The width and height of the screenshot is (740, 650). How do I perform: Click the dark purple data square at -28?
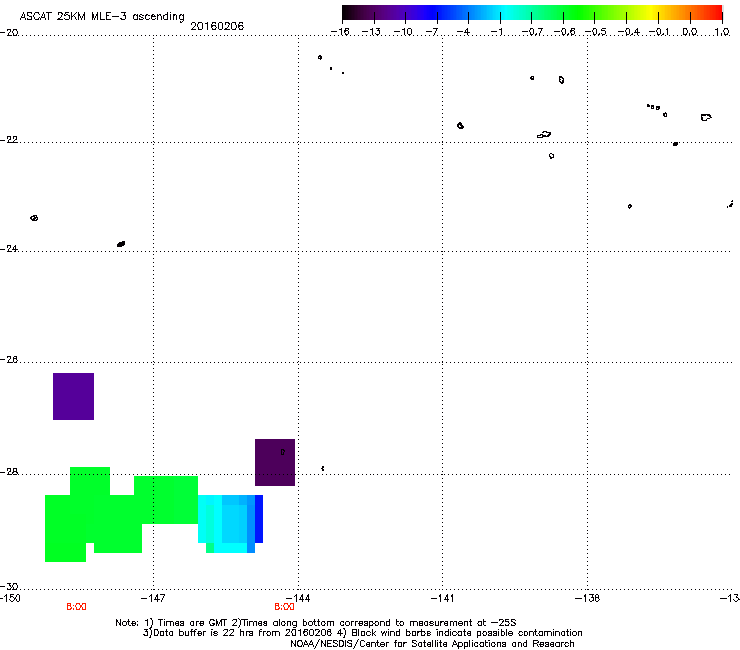click(275, 462)
